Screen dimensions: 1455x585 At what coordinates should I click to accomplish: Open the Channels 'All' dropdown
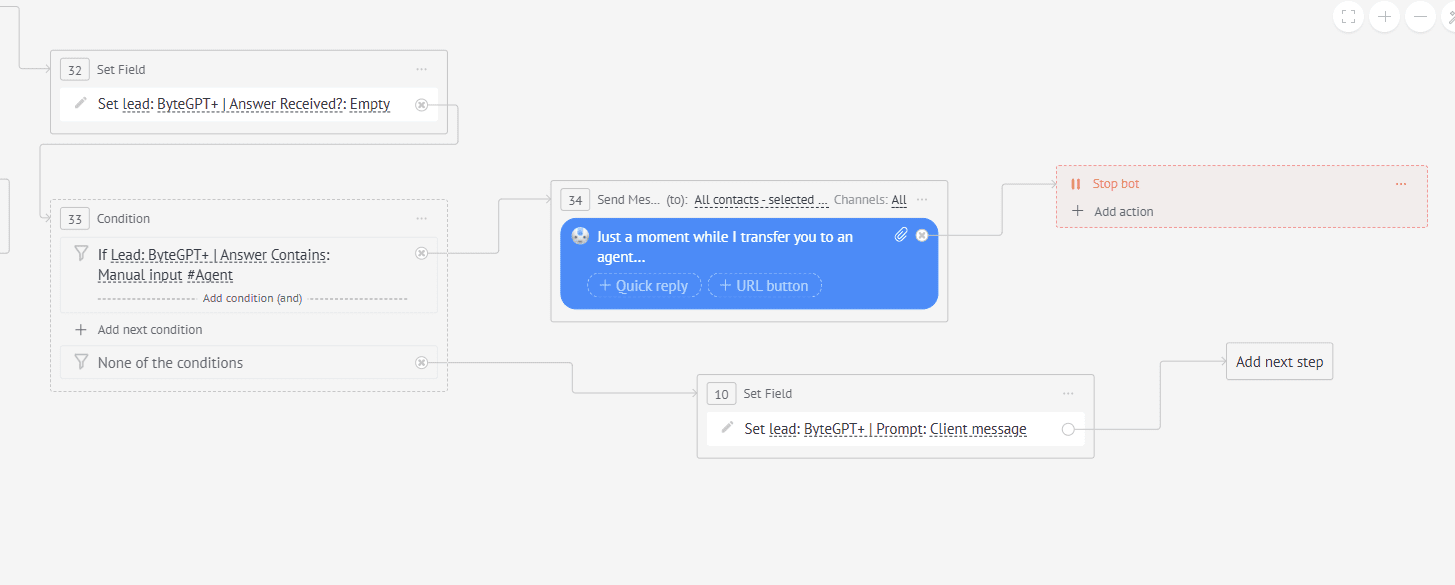pos(899,200)
